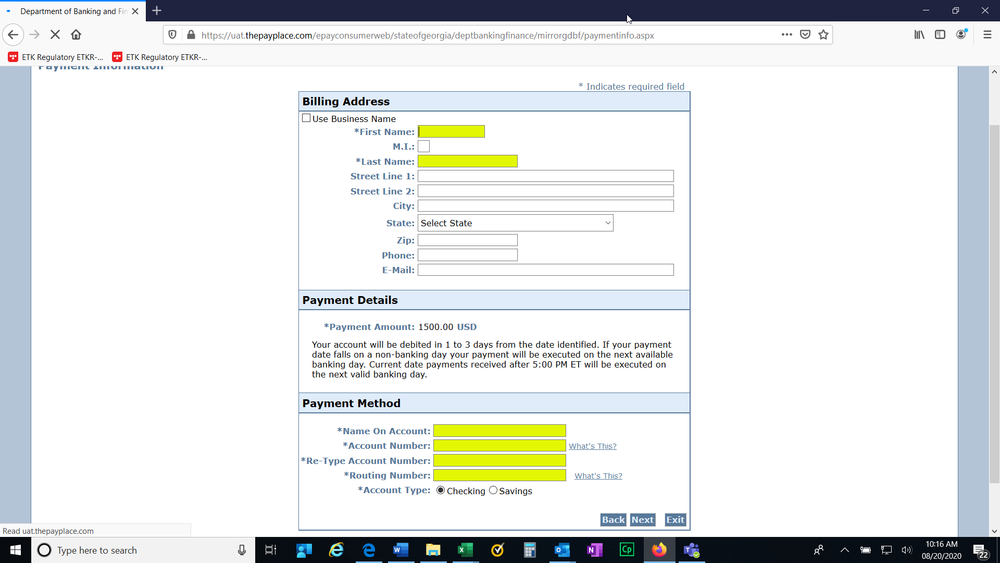Open Excel from the taskbar
Screen dimensions: 1000x563
click(465, 550)
